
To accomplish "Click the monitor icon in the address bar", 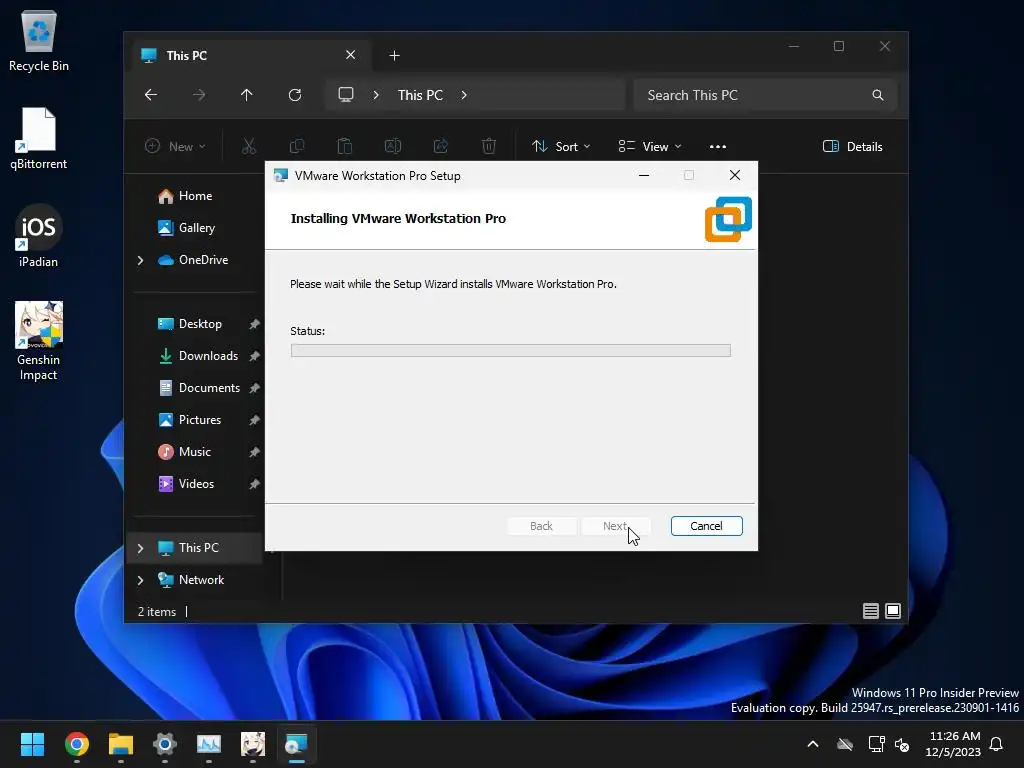I will pos(345,95).
